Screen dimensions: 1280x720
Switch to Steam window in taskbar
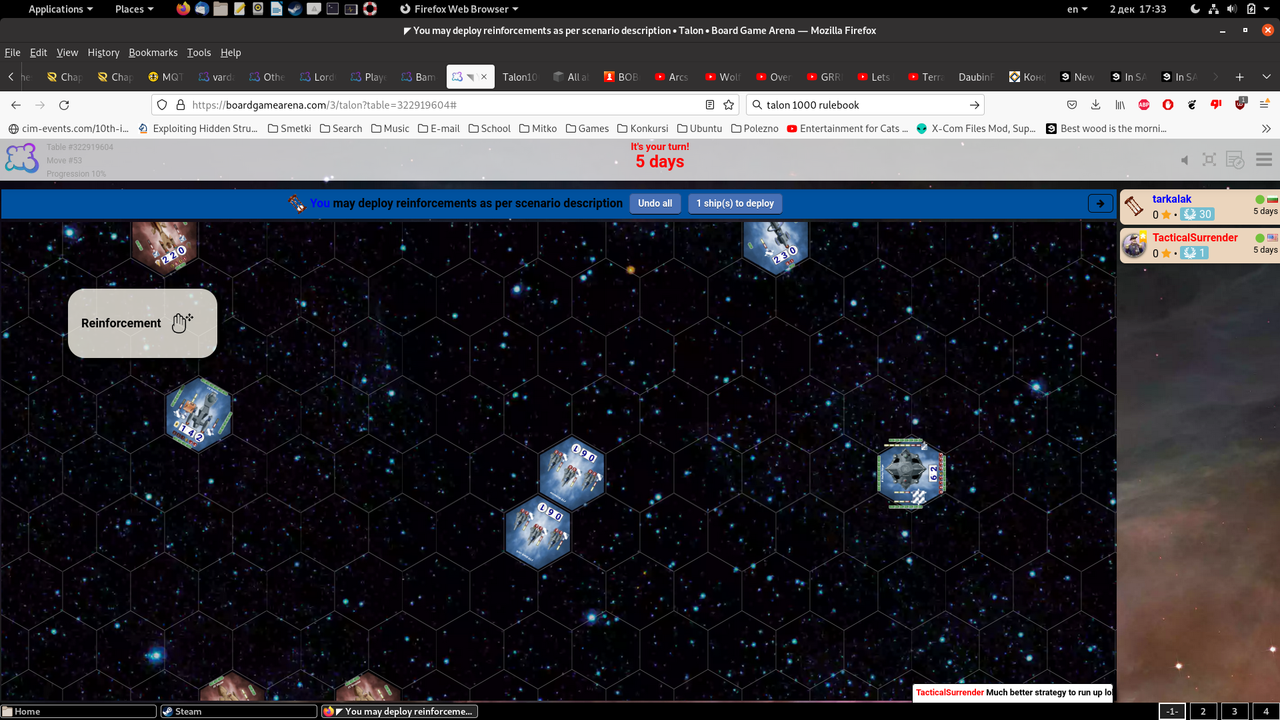[x=238, y=712]
